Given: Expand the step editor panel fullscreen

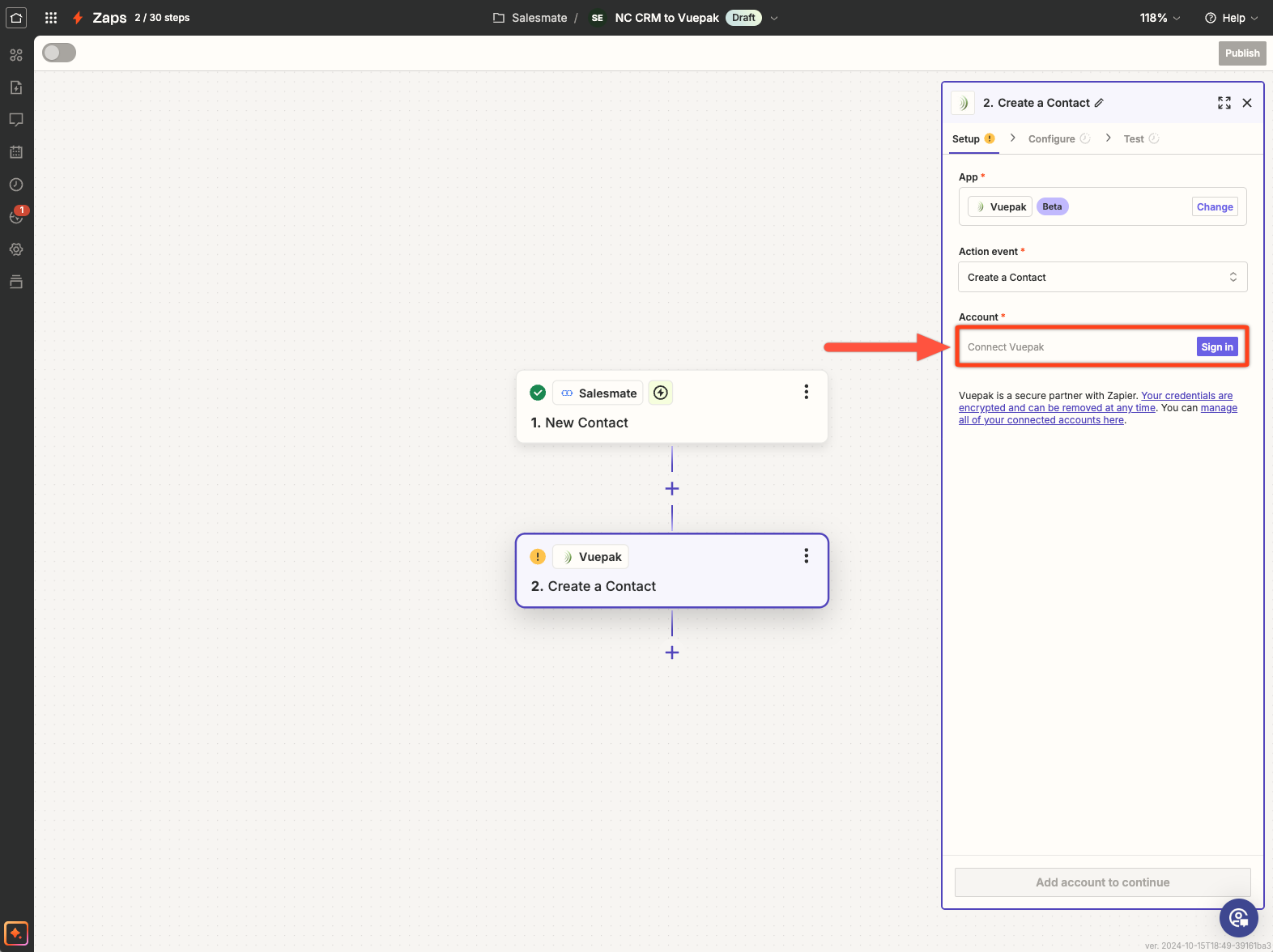Looking at the screenshot, I should [1224, 103].
